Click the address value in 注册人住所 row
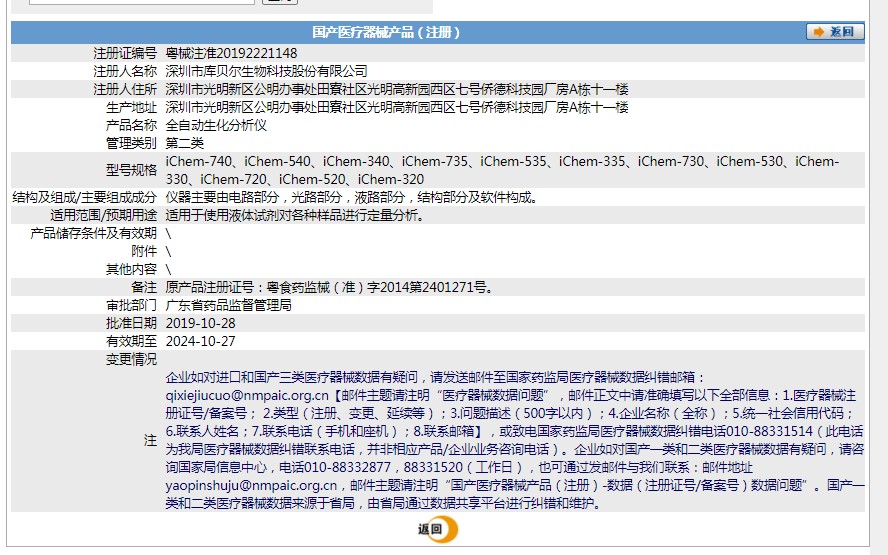888x555 pixels. [x=397, y=89]
